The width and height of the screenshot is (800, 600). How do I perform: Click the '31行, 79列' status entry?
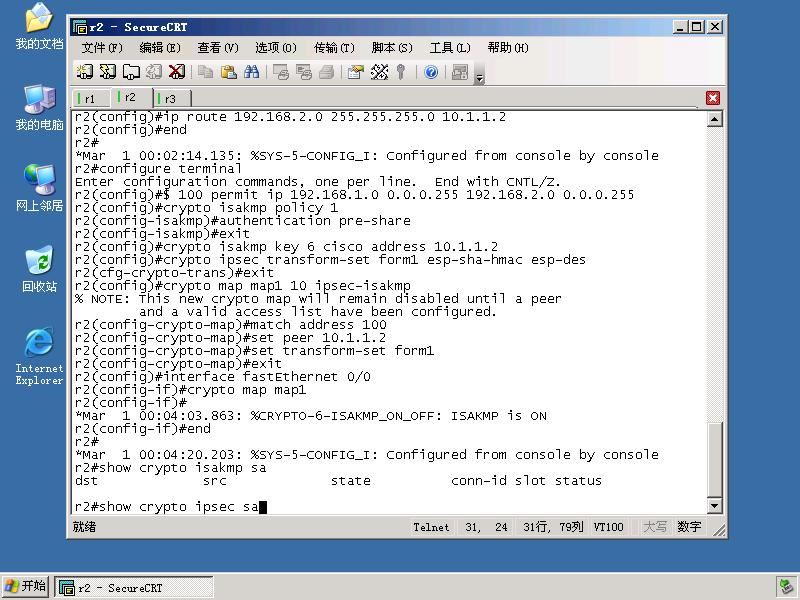click(x=553, y=527)
